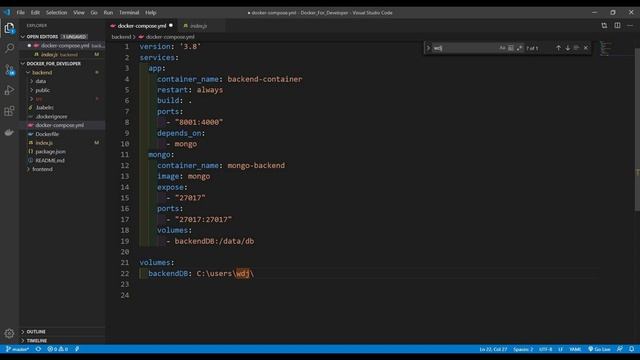The width and height of the screenshot is (640, 360).
Task: Click VS Code logo icon in title bar
Action: 7,12
